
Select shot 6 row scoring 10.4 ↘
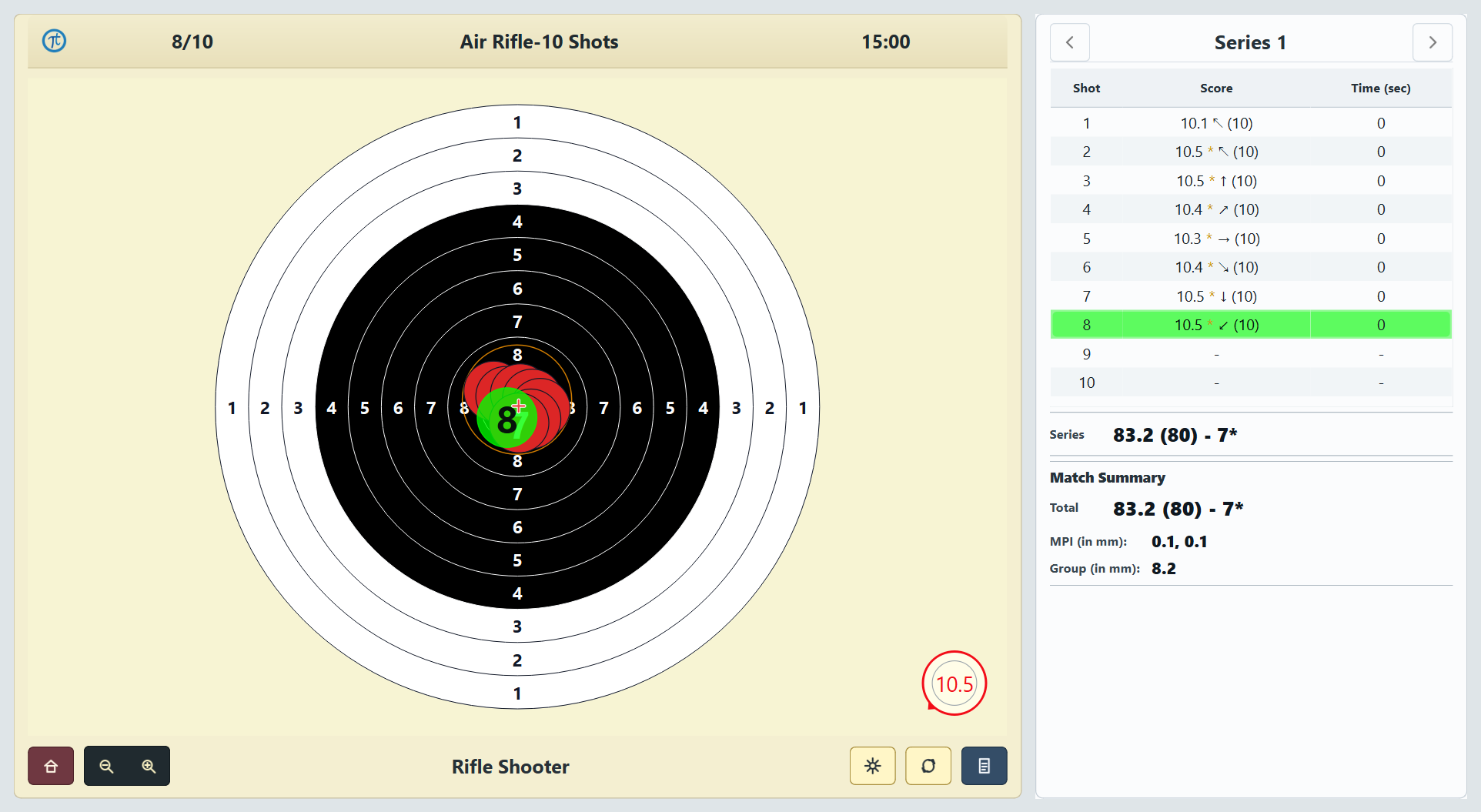pos(1251,267)
